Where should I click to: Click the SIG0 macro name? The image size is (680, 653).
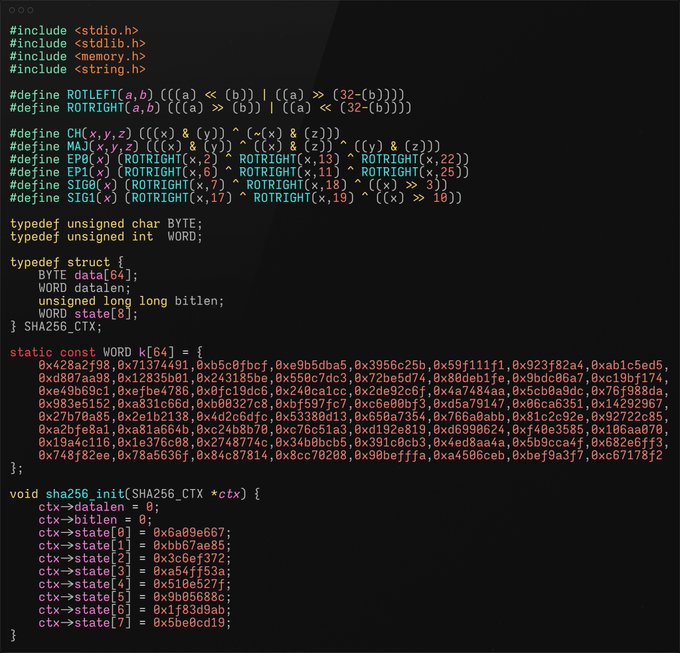[x=81, y=185]
